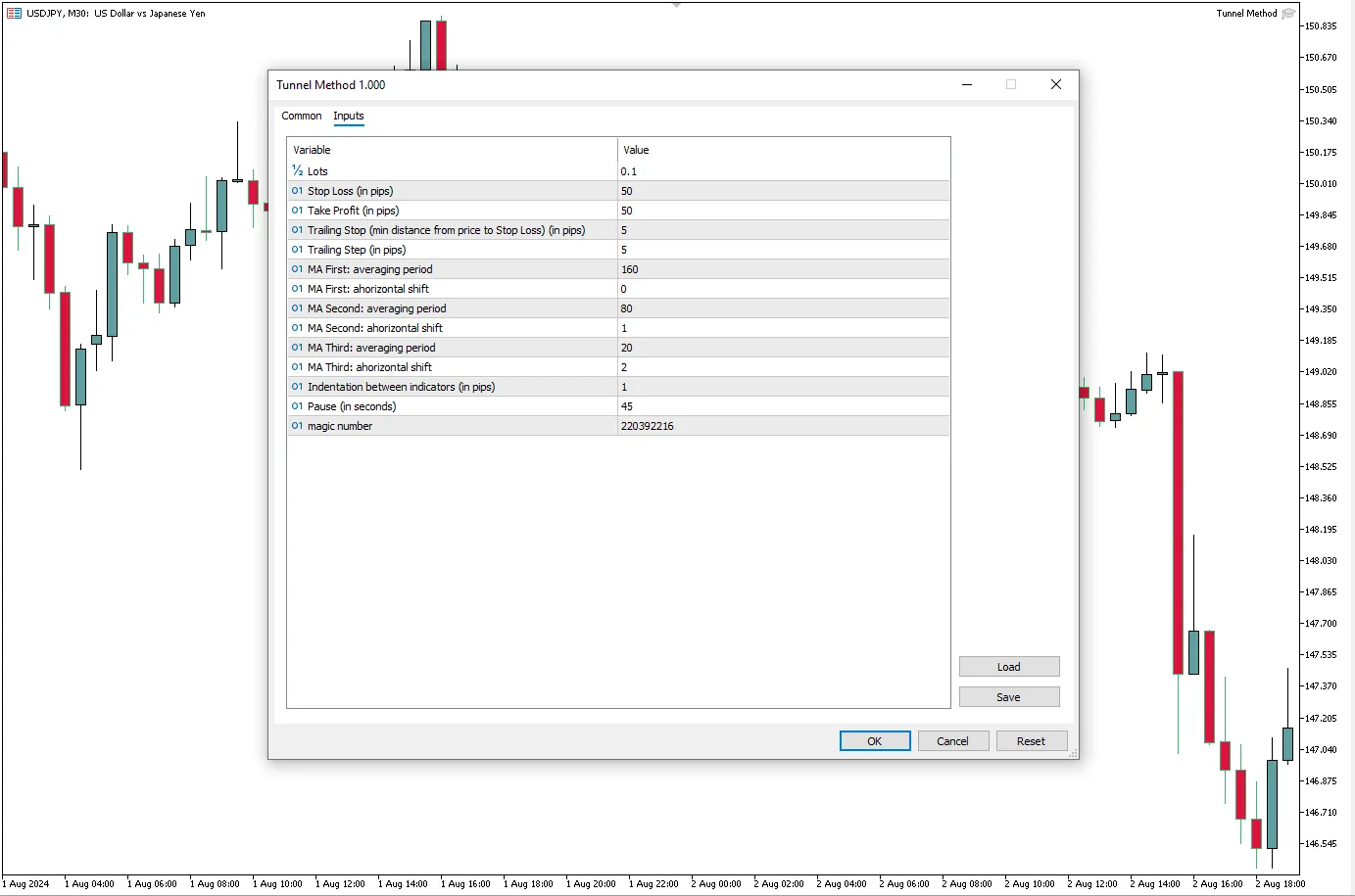Image resolution: width=1355 pixels, height=896 pixels.
Task: Click the integer icon beside Stop Loss
Action: point(297,191)
